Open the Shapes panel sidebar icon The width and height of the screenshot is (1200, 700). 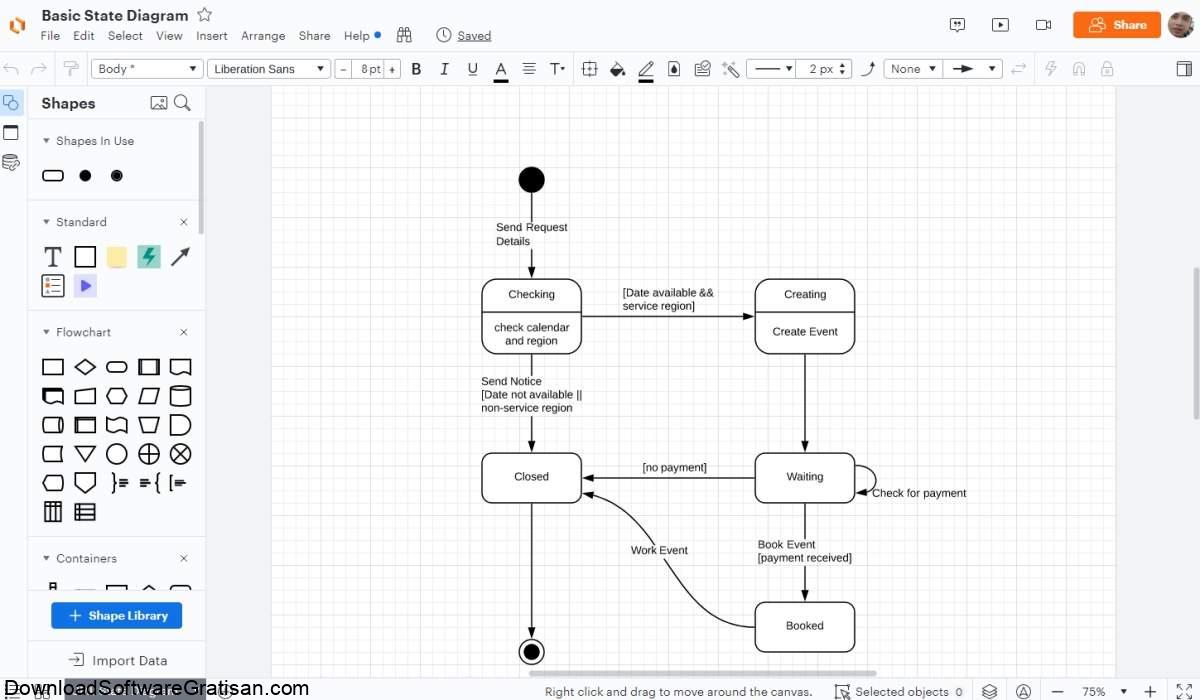(x=11, y=103)
